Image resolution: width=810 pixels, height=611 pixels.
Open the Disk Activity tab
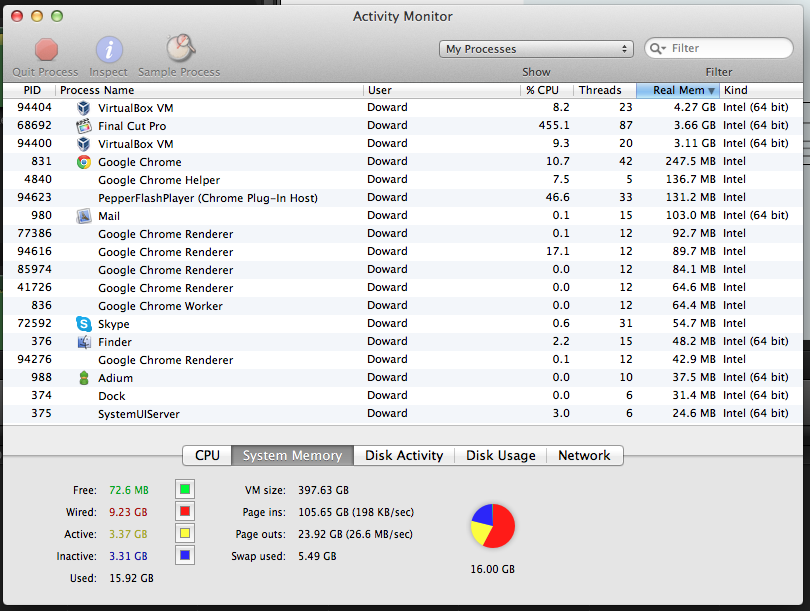pyautogui.click(x=404, y=456)
